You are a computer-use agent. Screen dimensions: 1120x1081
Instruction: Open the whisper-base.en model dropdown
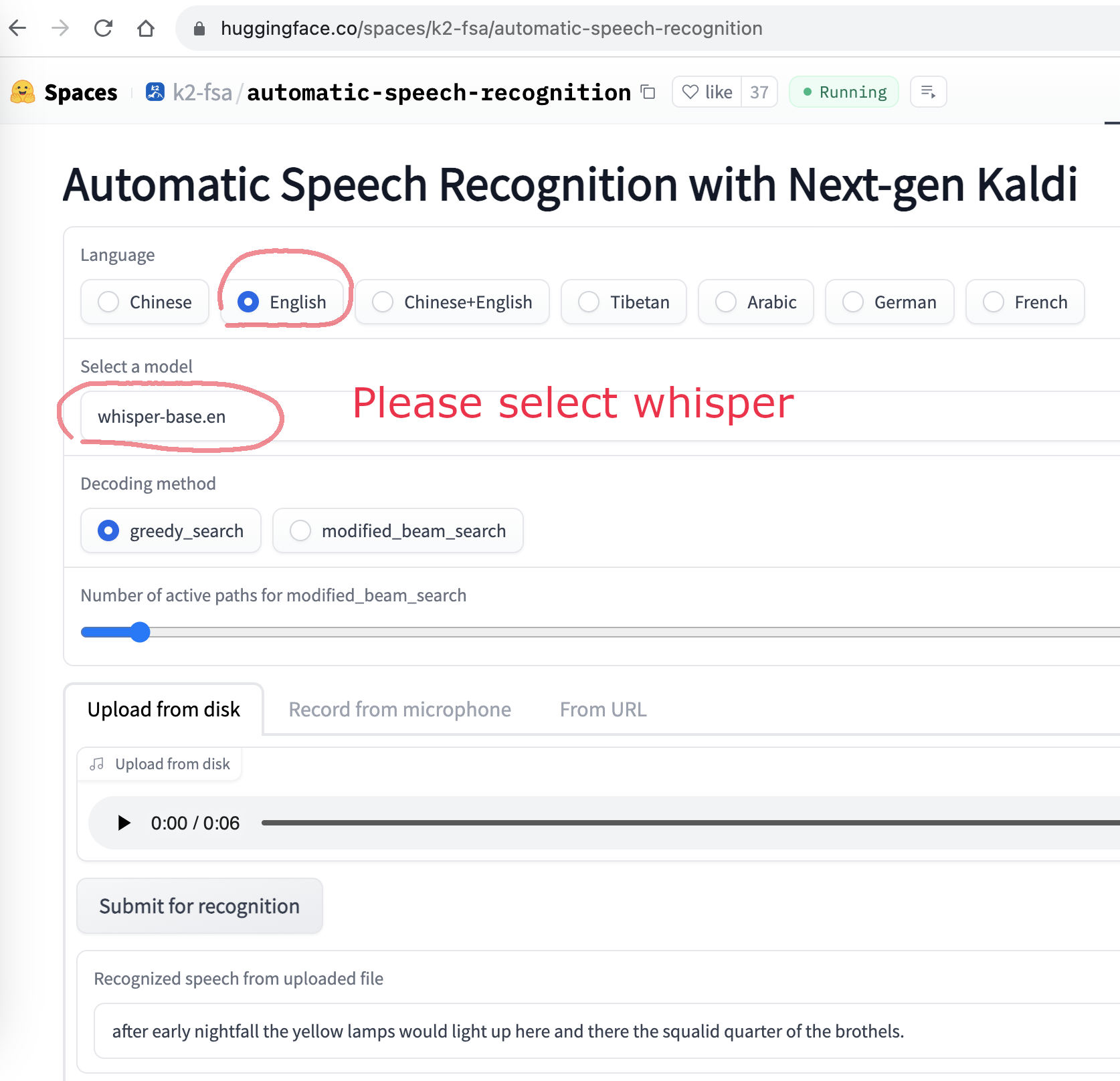600,416
